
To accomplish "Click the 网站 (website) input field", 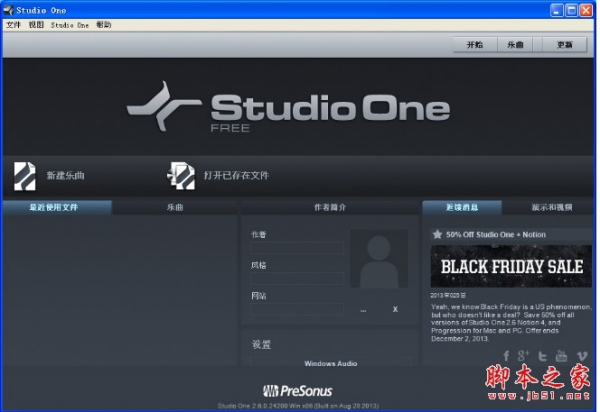I will coord(297,309).
